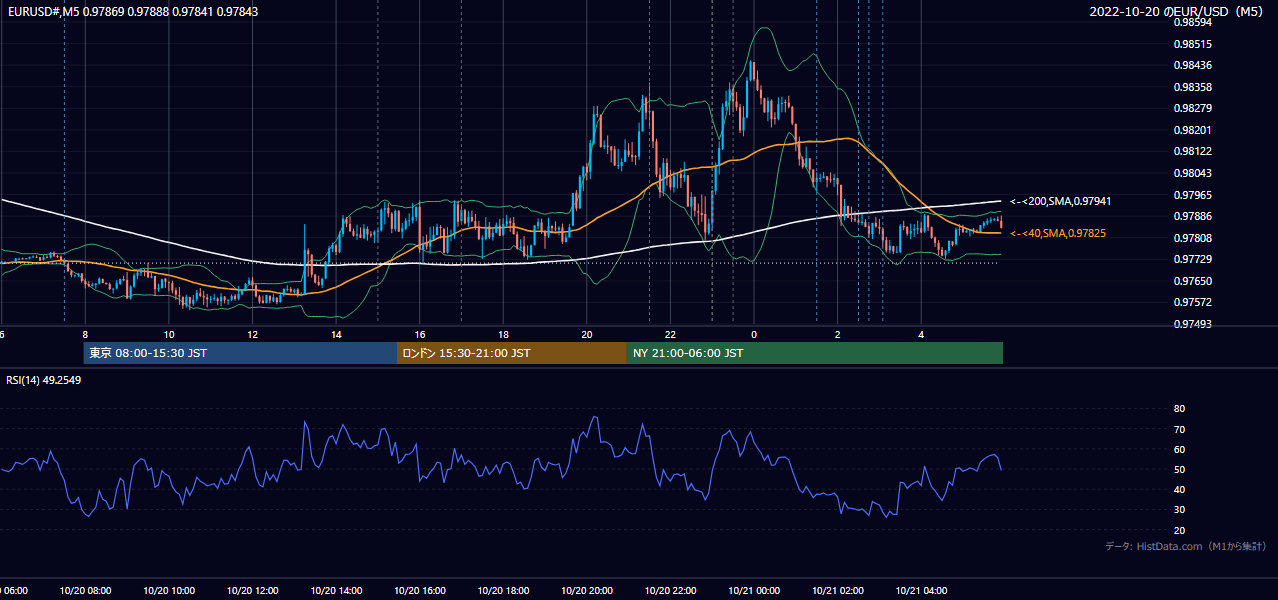This screenshot has height=600, width=1278.
Task: Click the 10/20 12:00 bottom time label
Action: (252, 590)
